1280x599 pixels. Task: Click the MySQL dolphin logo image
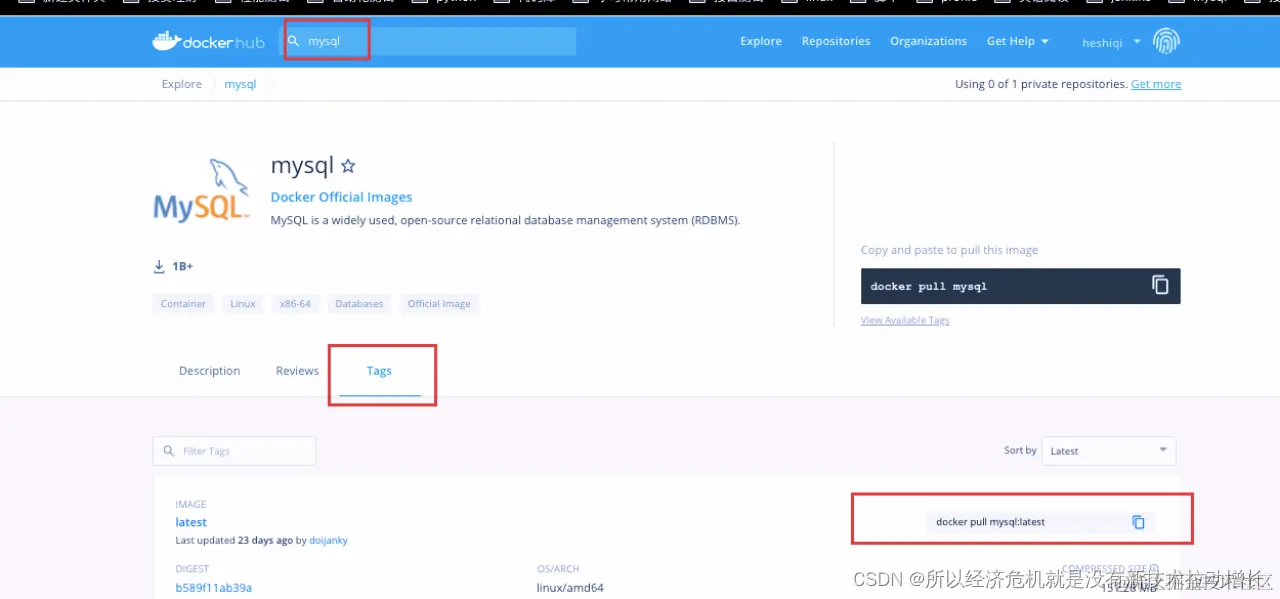click(x=202, y=190)
